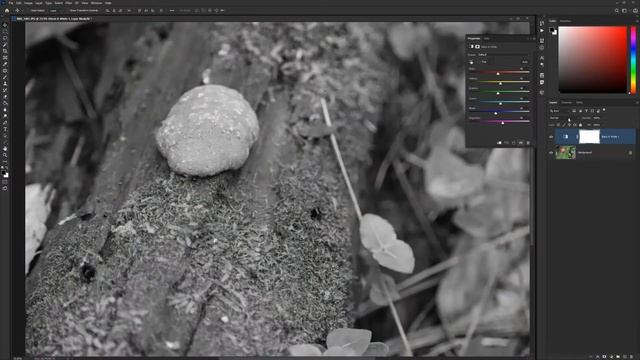The image size is (640, 360).
Task: Select the Eraser tool
Action: tap(5, 97)
